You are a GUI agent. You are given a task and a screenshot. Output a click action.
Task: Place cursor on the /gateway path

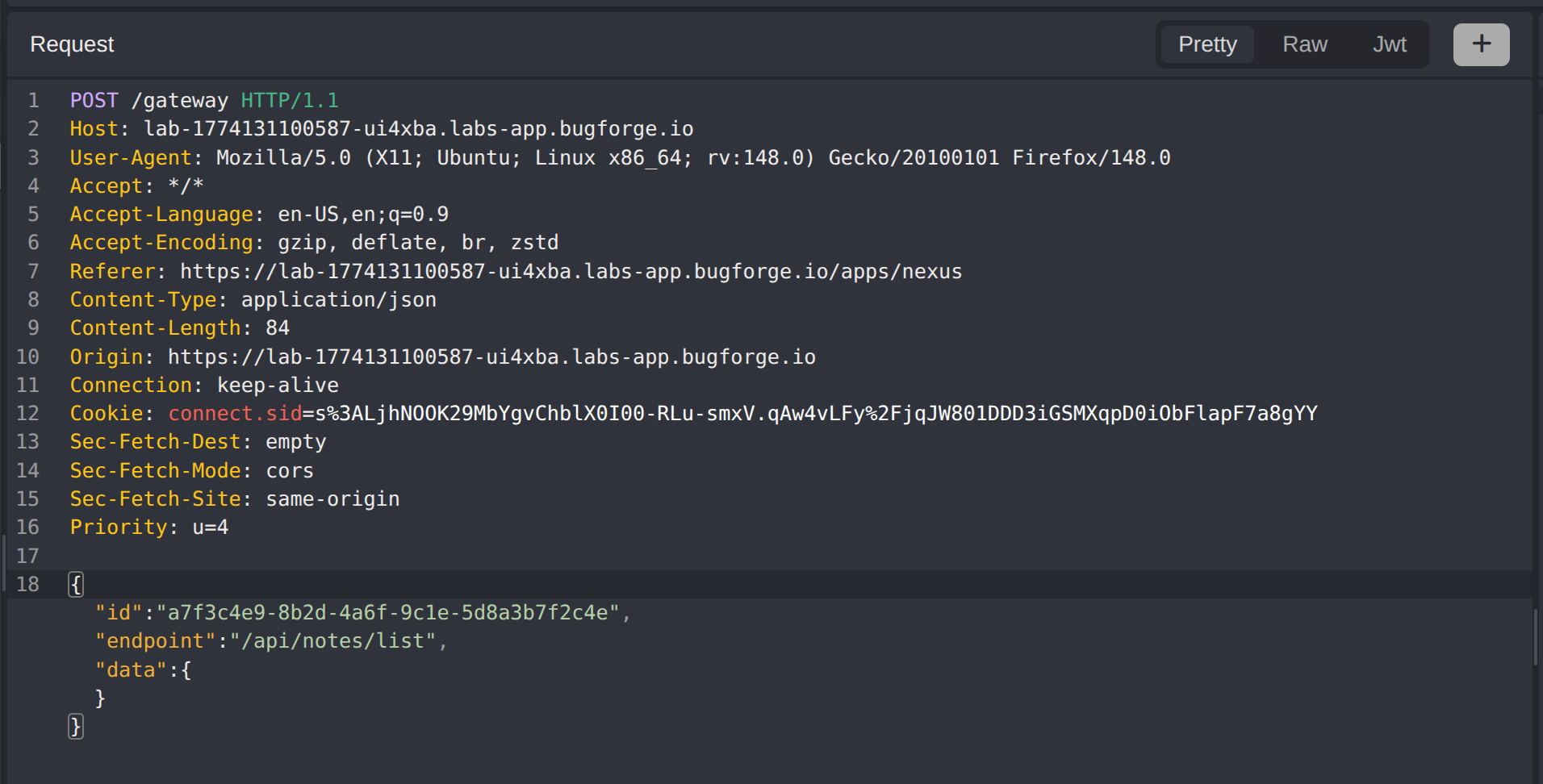pyautogui.click(x=180, y=101)
